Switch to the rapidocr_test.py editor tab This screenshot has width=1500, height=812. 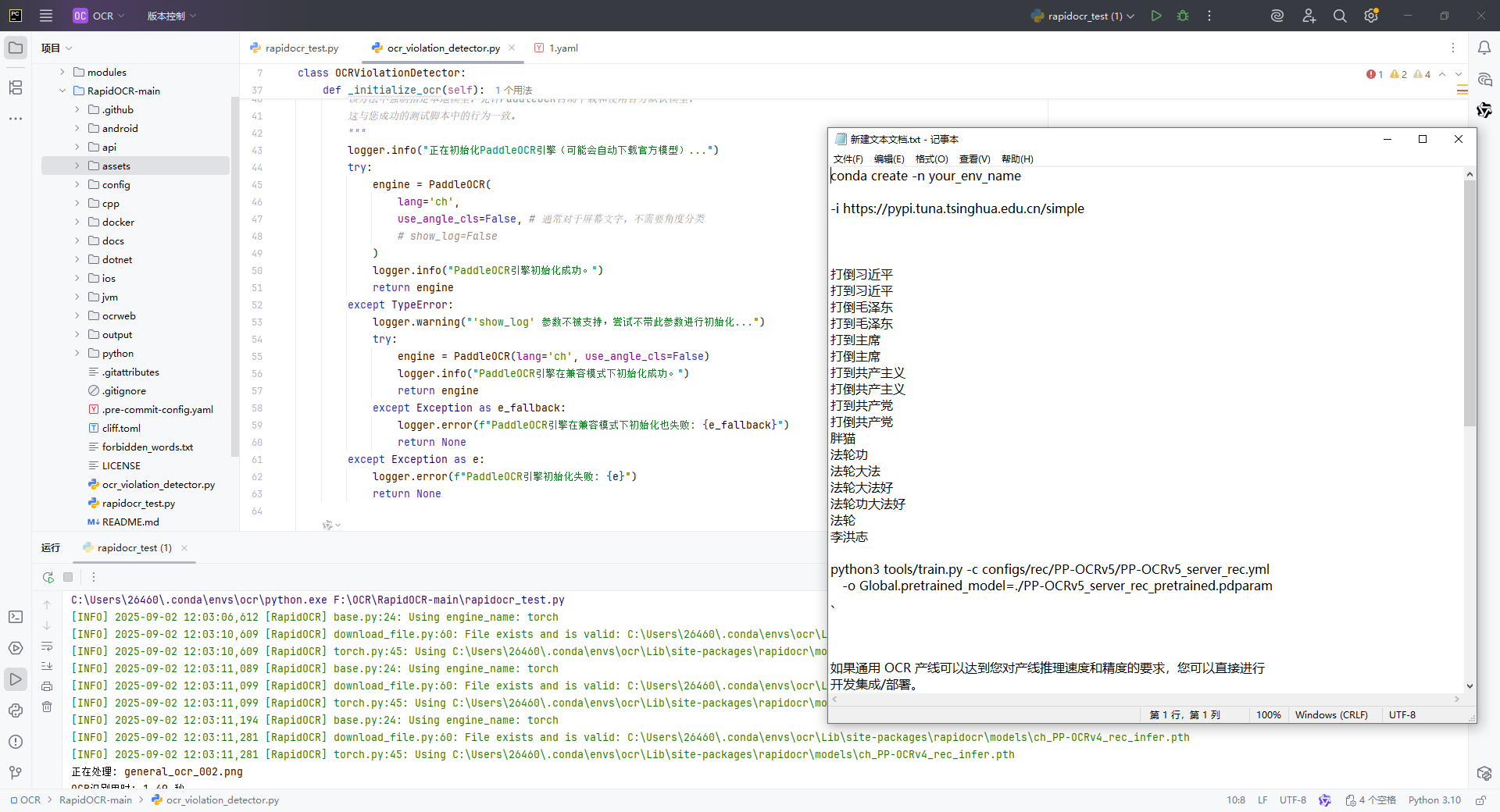[x=302, y=48]
